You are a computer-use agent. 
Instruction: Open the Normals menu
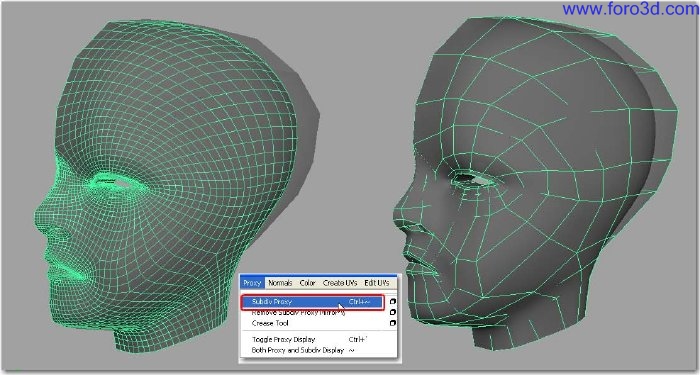click(280, 283)
